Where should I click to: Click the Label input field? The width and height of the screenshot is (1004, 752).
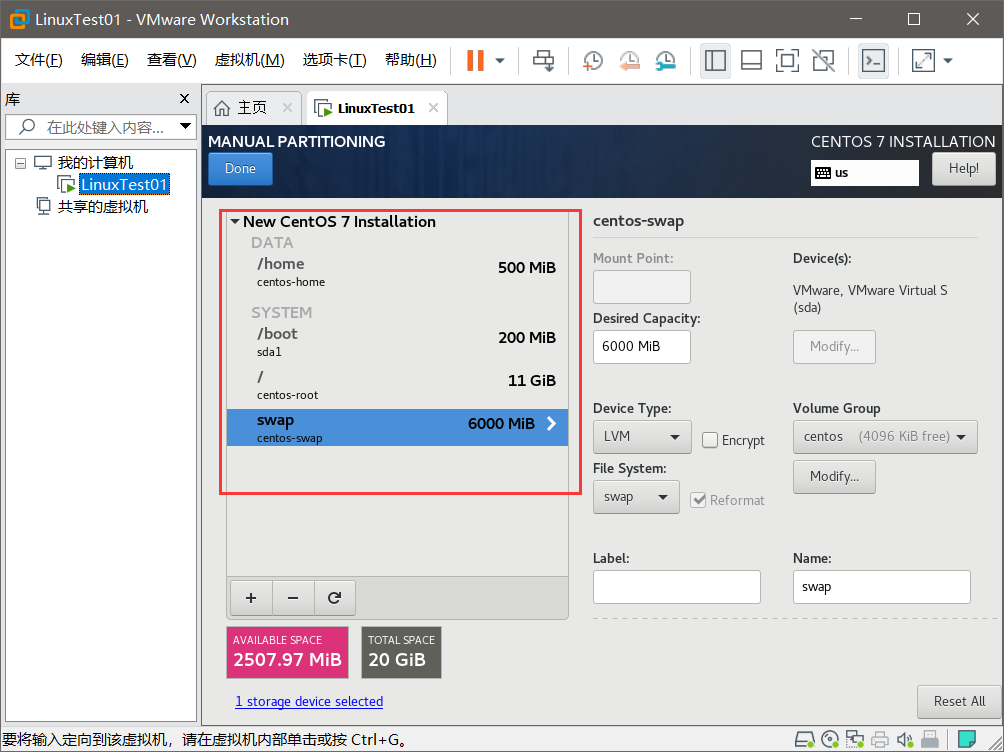tap(676, 587)
